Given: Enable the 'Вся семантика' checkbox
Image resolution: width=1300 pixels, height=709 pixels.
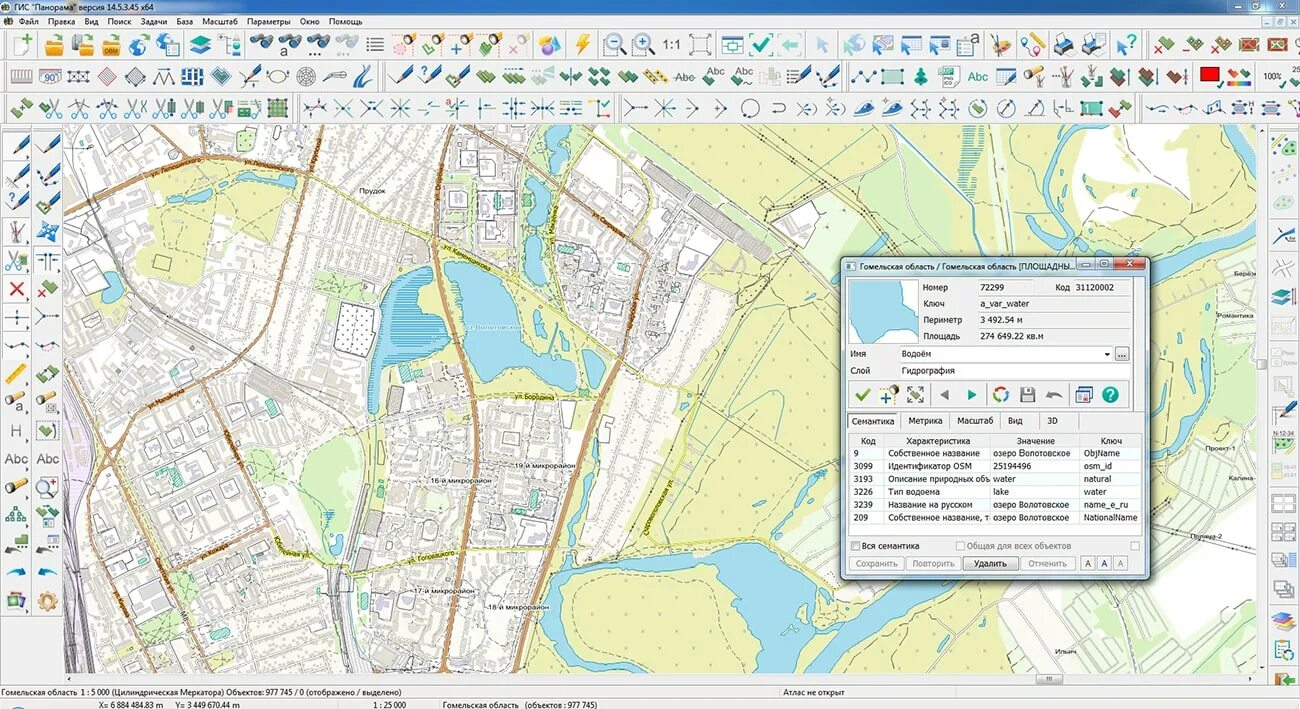Looking at the screenshot, I should [x=855, y=546].
